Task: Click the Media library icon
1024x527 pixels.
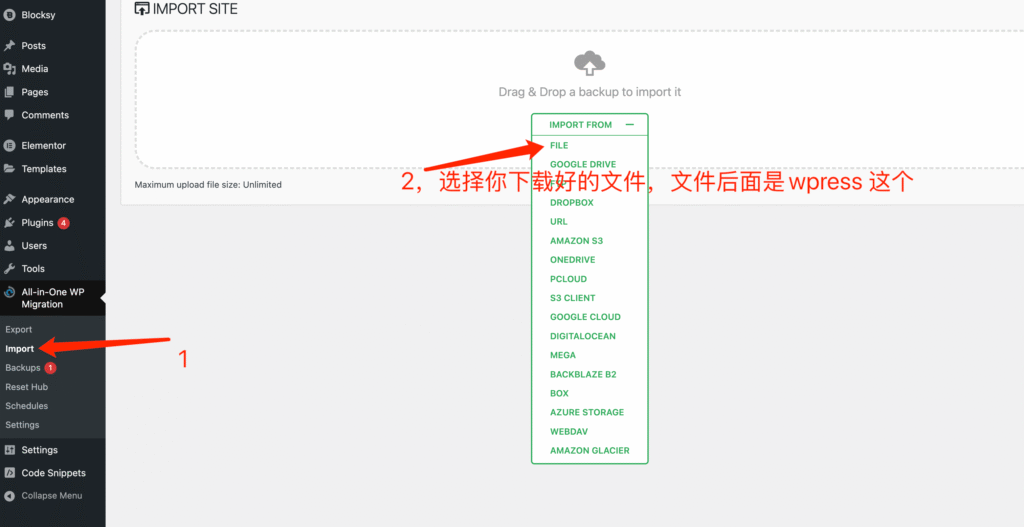Action: coord(9,69)
